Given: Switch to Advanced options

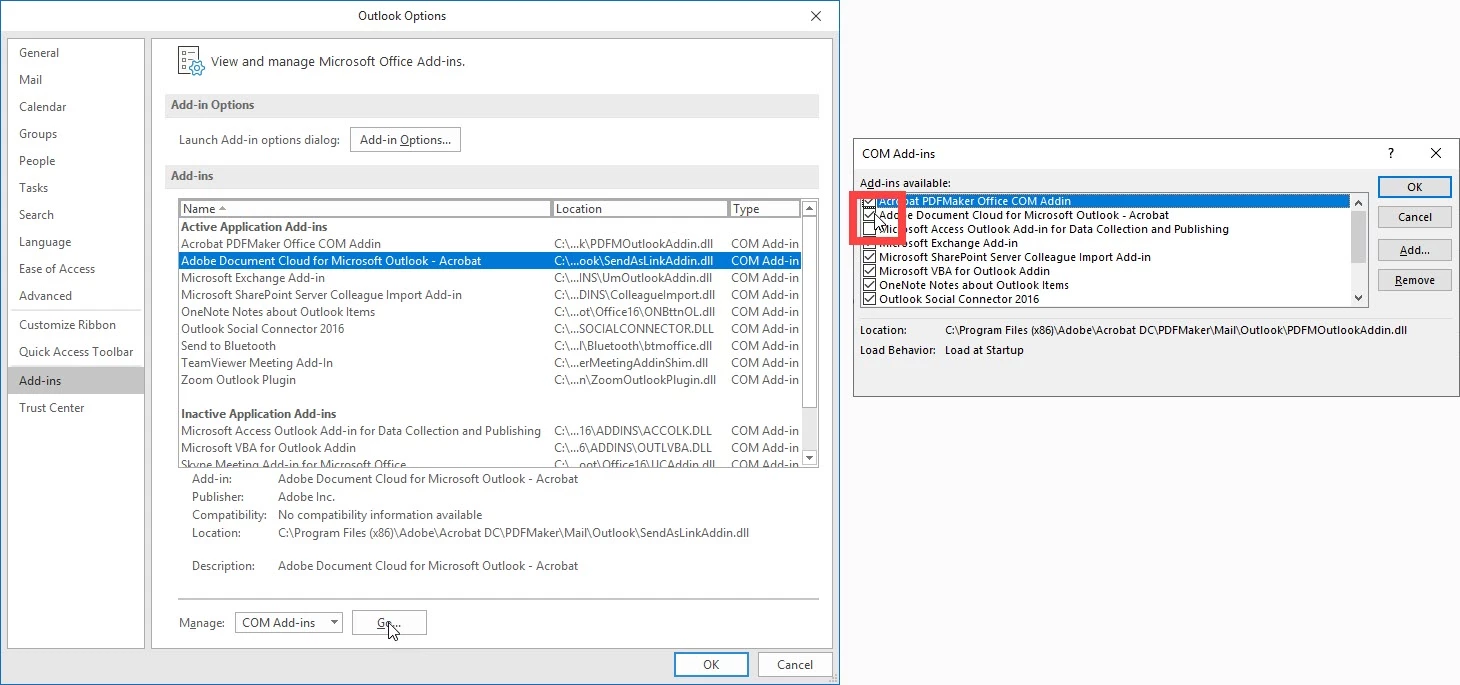Looking at the screenshot, I should [x=76, y=296].
